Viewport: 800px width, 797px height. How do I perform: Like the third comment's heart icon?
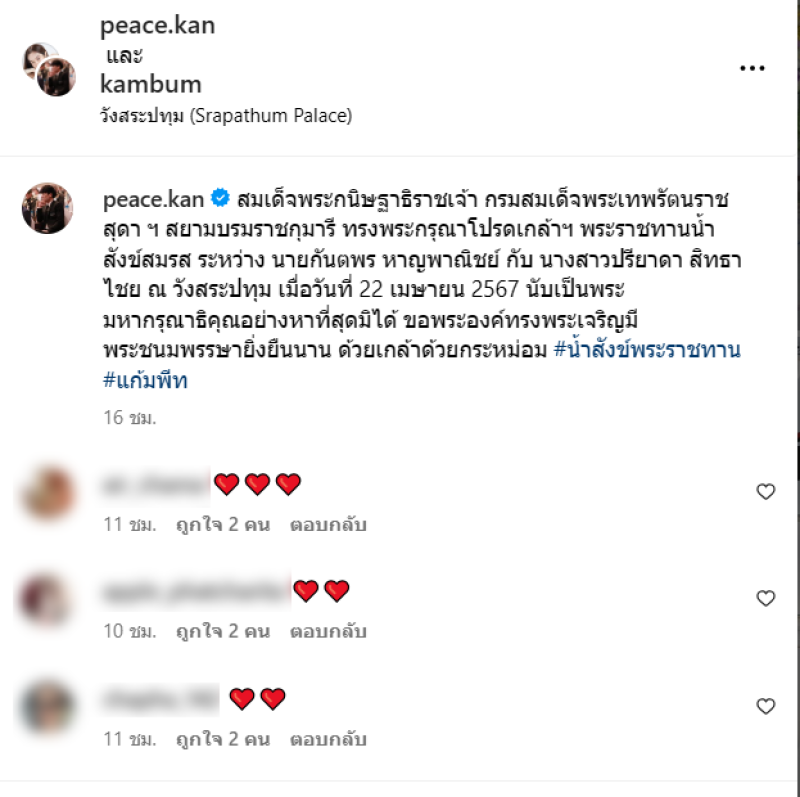765,706
